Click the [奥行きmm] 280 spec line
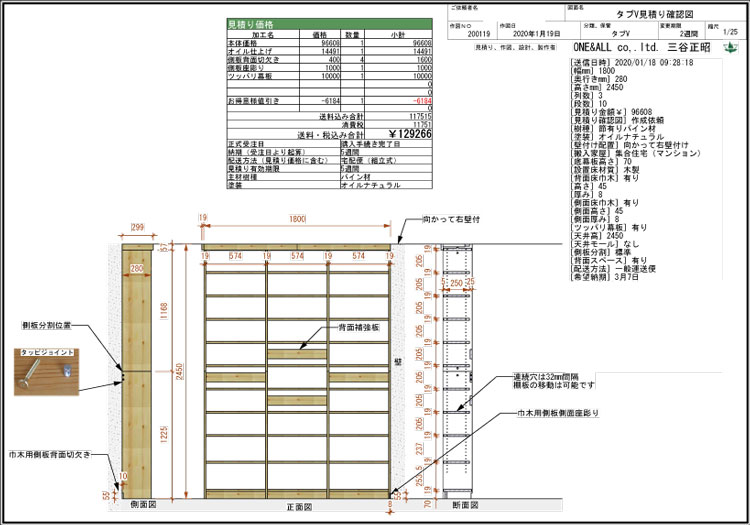The image size is (750, 525). point(599,79)
